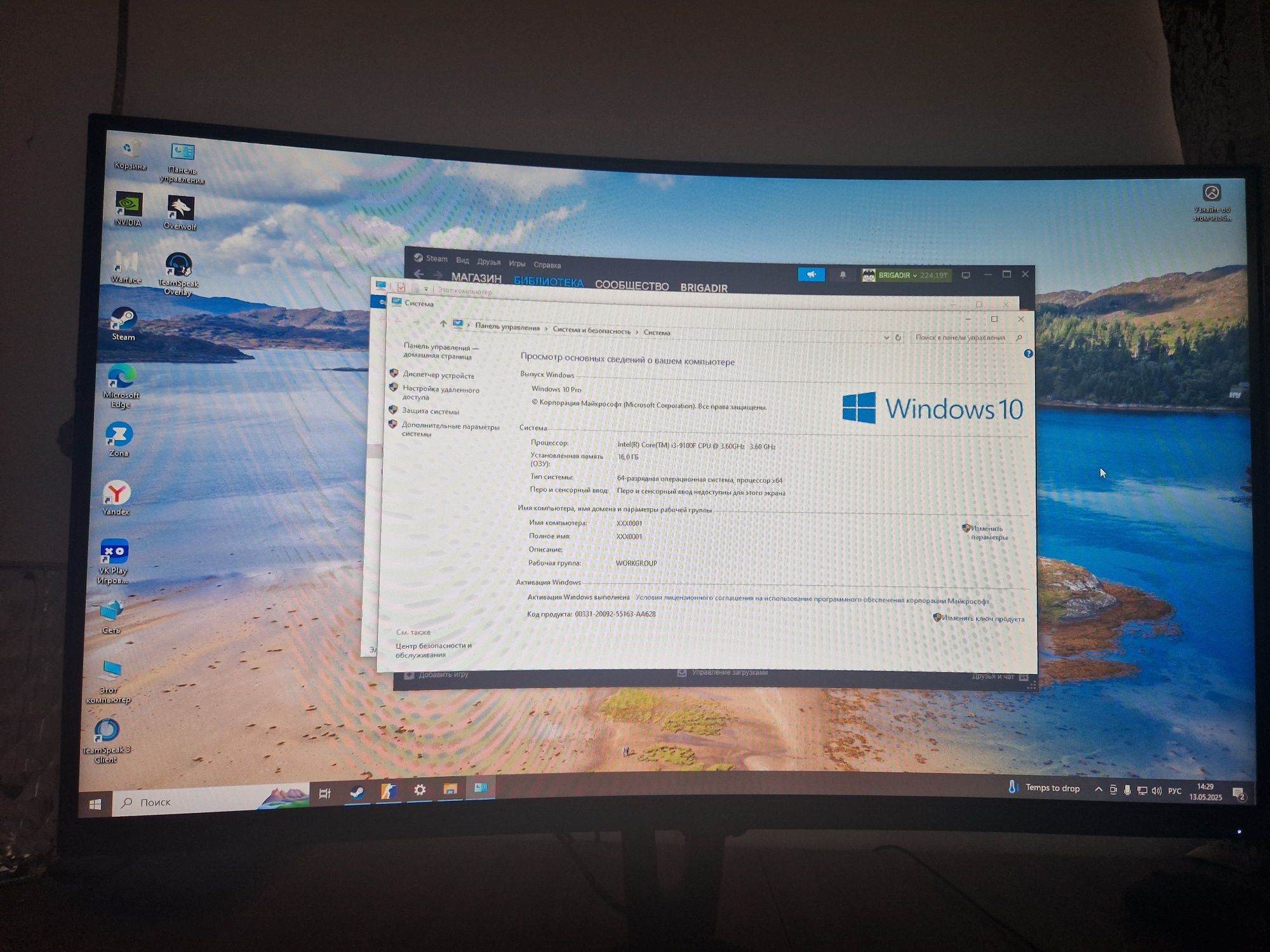Switch to МАГАЗИН tab in Steam
1270x952 pixels.
pos(476,278)
